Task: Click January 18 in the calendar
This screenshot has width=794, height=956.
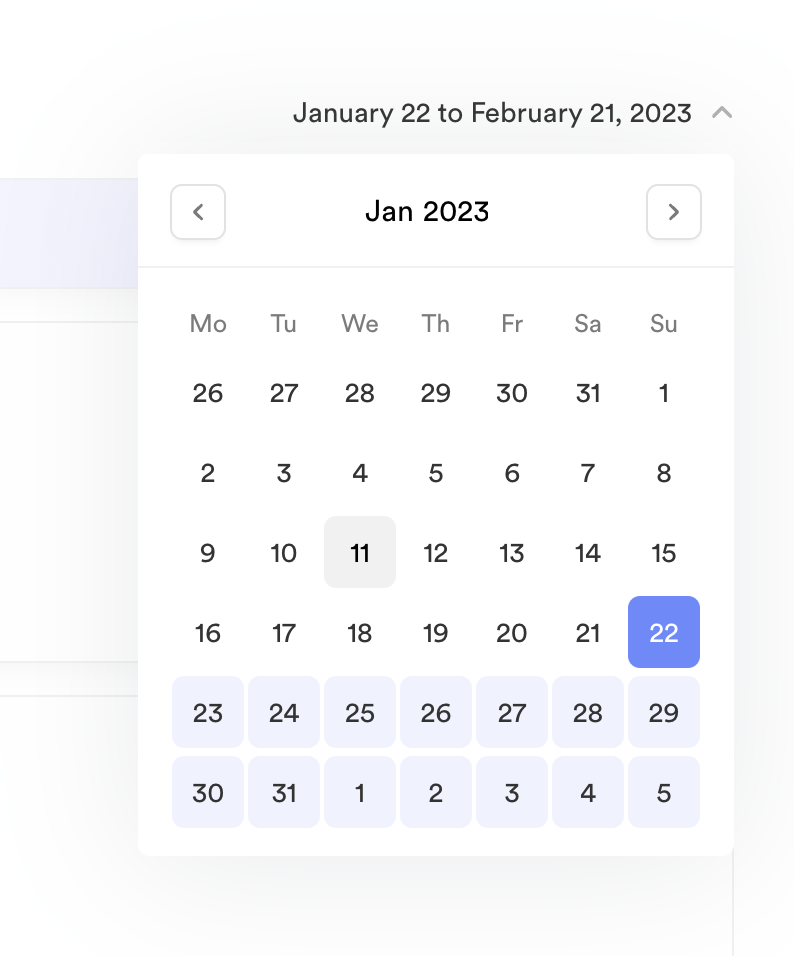Action: pos(360,632)
